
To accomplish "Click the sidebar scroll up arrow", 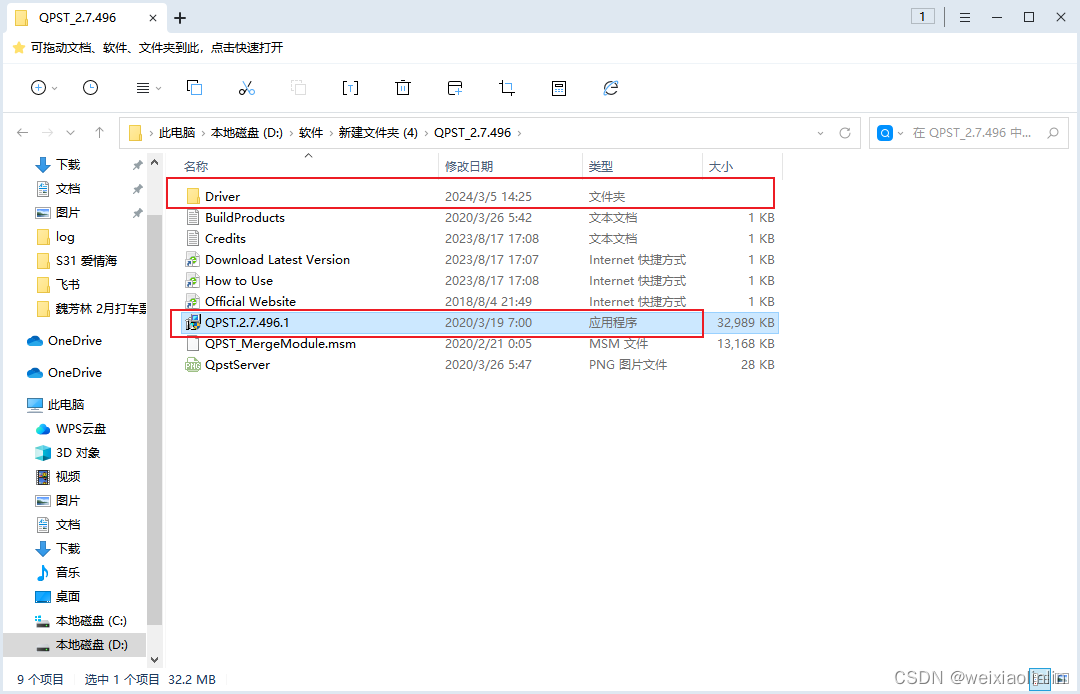I will pos(154,163).
